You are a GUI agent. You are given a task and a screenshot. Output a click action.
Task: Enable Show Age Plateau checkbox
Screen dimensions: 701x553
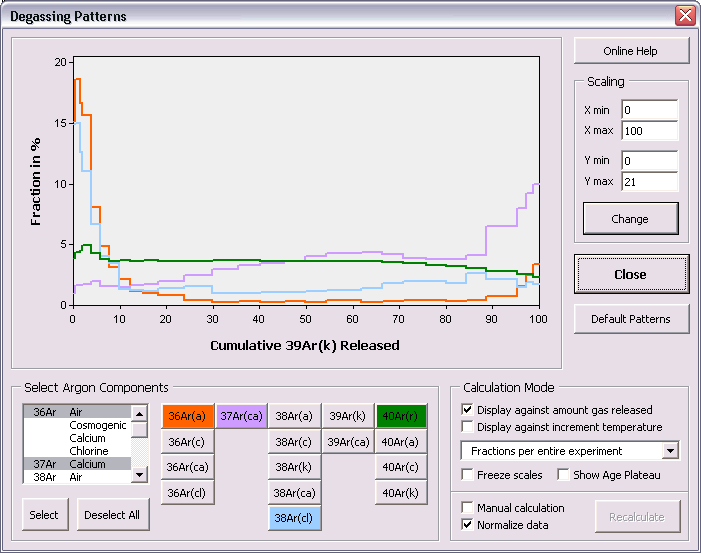coord(564,475)
